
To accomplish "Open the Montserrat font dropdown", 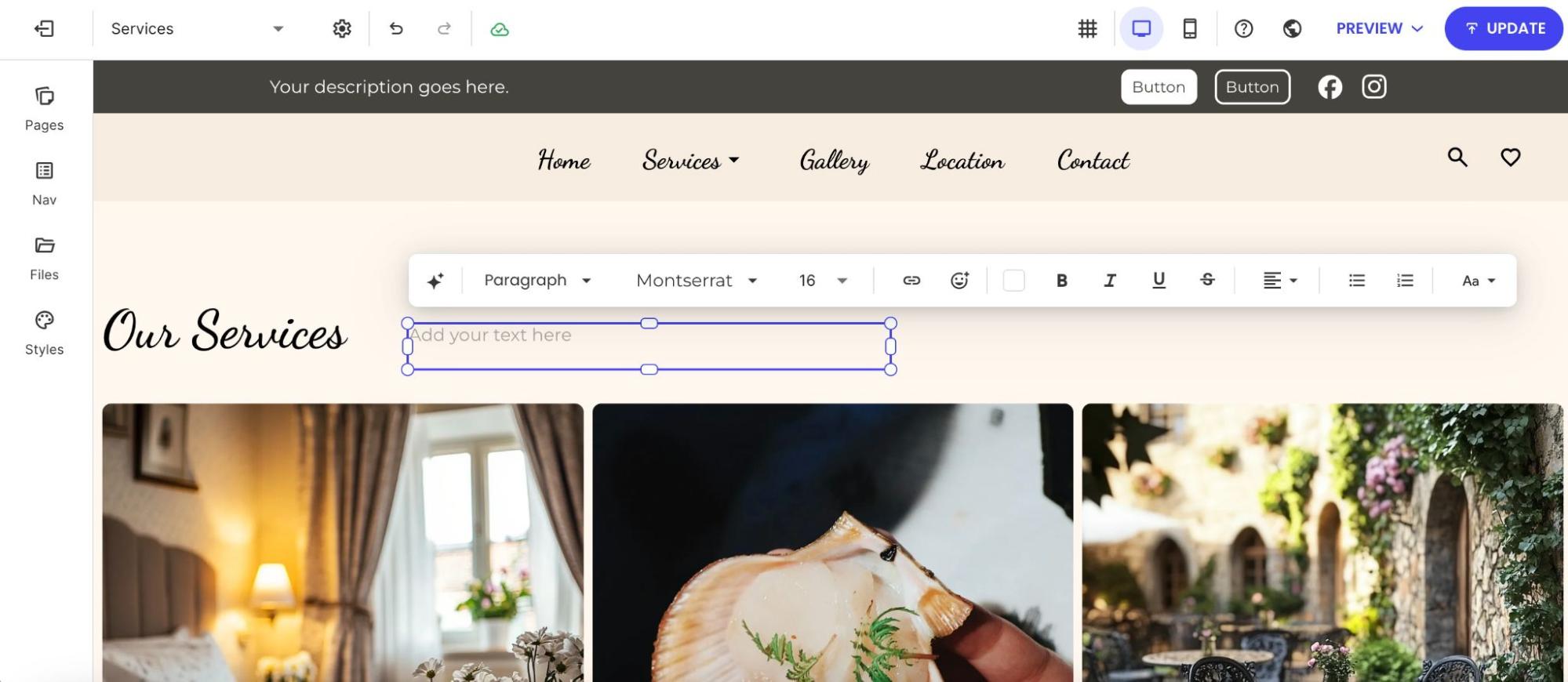I will (697, 281).
